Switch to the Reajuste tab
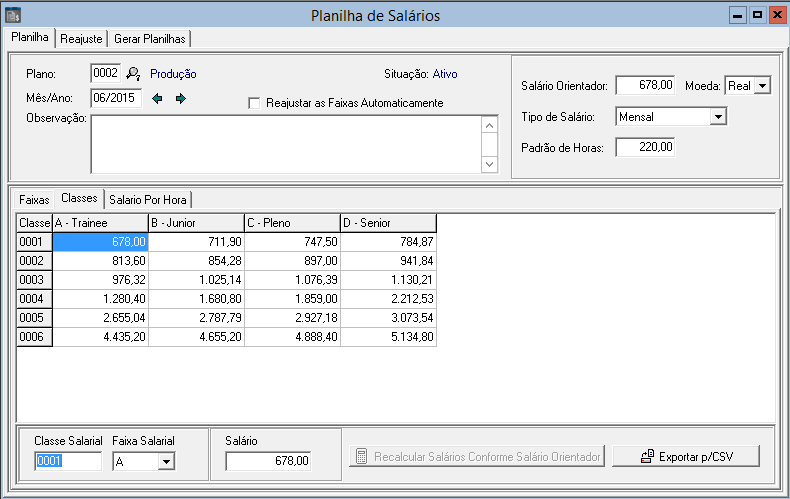 pos(80,38)
